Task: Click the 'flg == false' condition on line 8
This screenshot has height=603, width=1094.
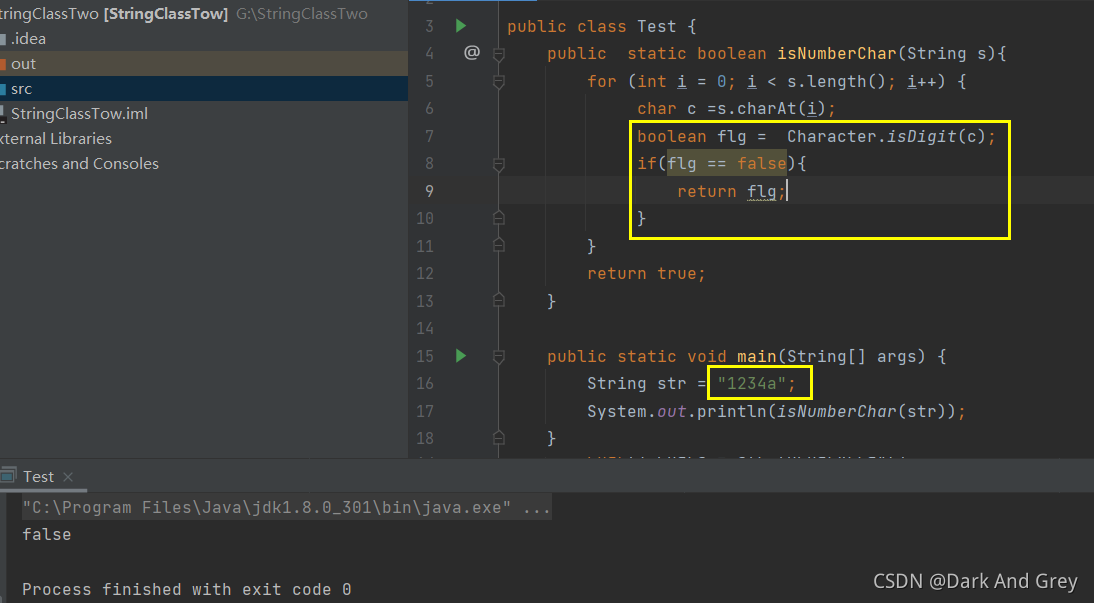Action: [727, 163]
